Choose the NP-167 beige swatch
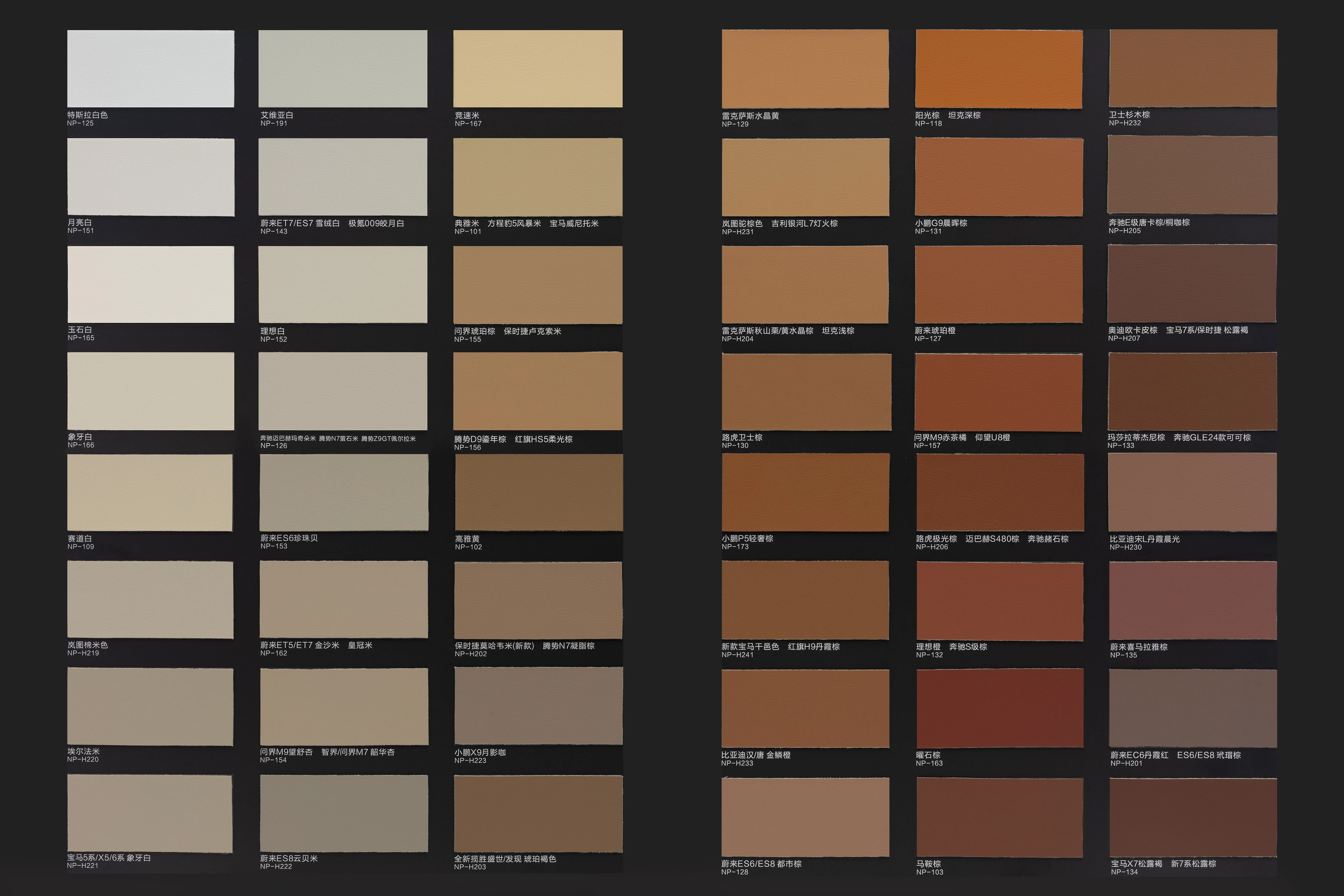The height and width of the screenshot is (896, 1344). 538,69
